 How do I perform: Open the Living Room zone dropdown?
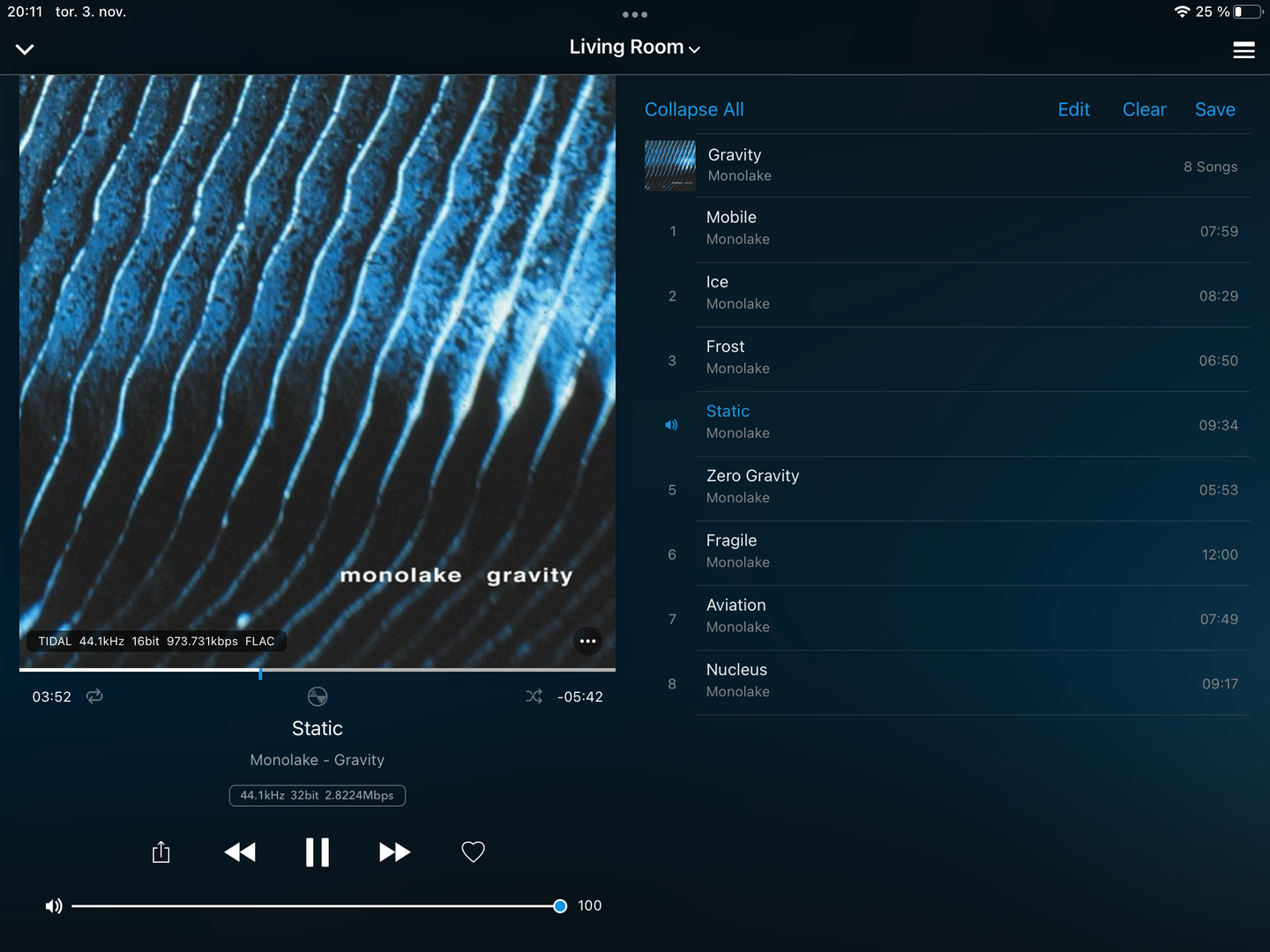635,48
